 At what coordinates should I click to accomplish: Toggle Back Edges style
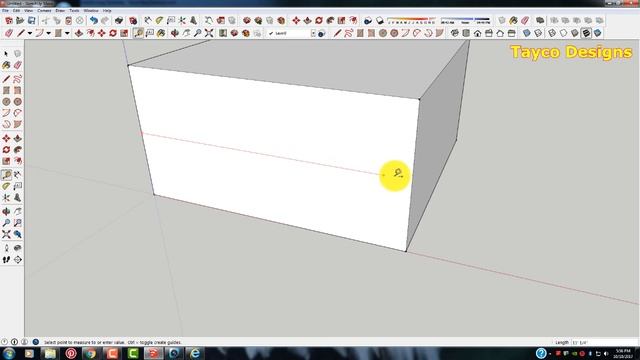coord(538,33)
